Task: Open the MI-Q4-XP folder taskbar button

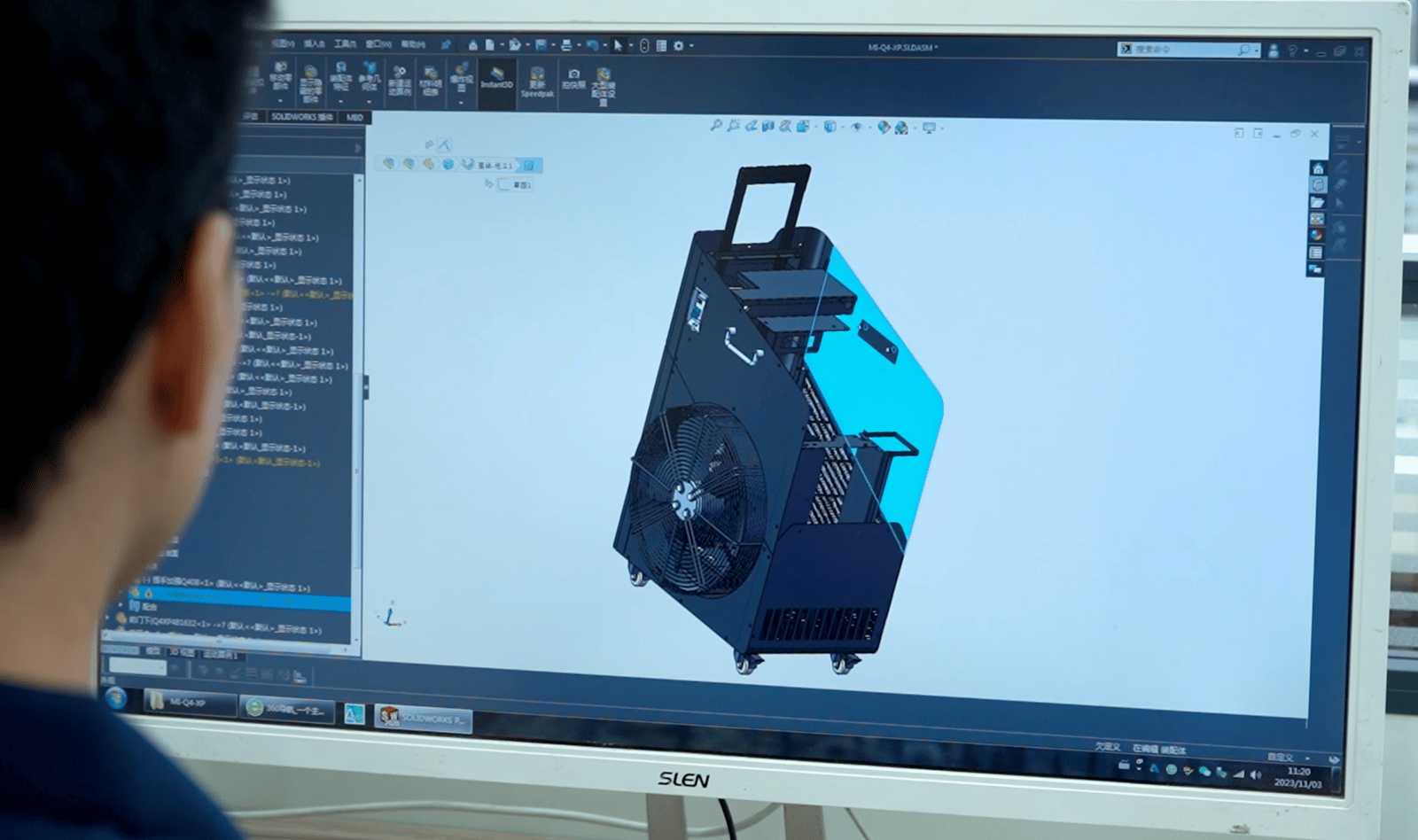Action: pos(189,704)
